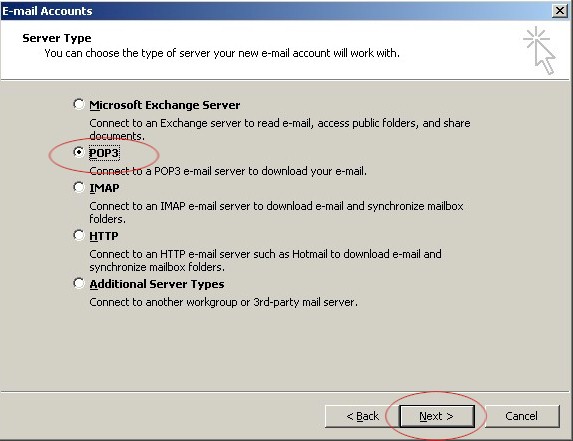
Task: Click the Exchange server description text
Action: [280, 129]
